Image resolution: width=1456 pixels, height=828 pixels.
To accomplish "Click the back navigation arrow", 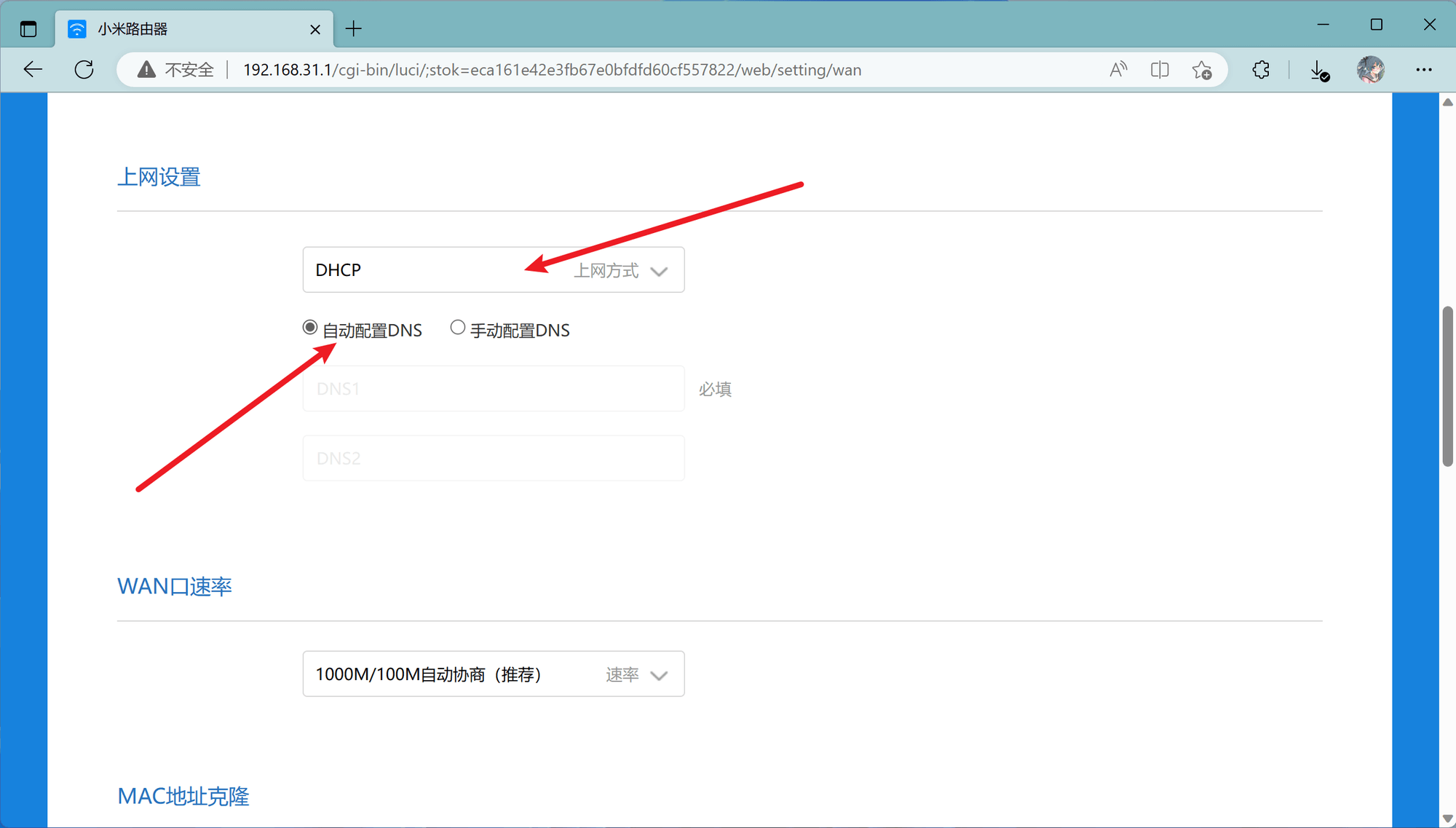I will click(33, 69).
